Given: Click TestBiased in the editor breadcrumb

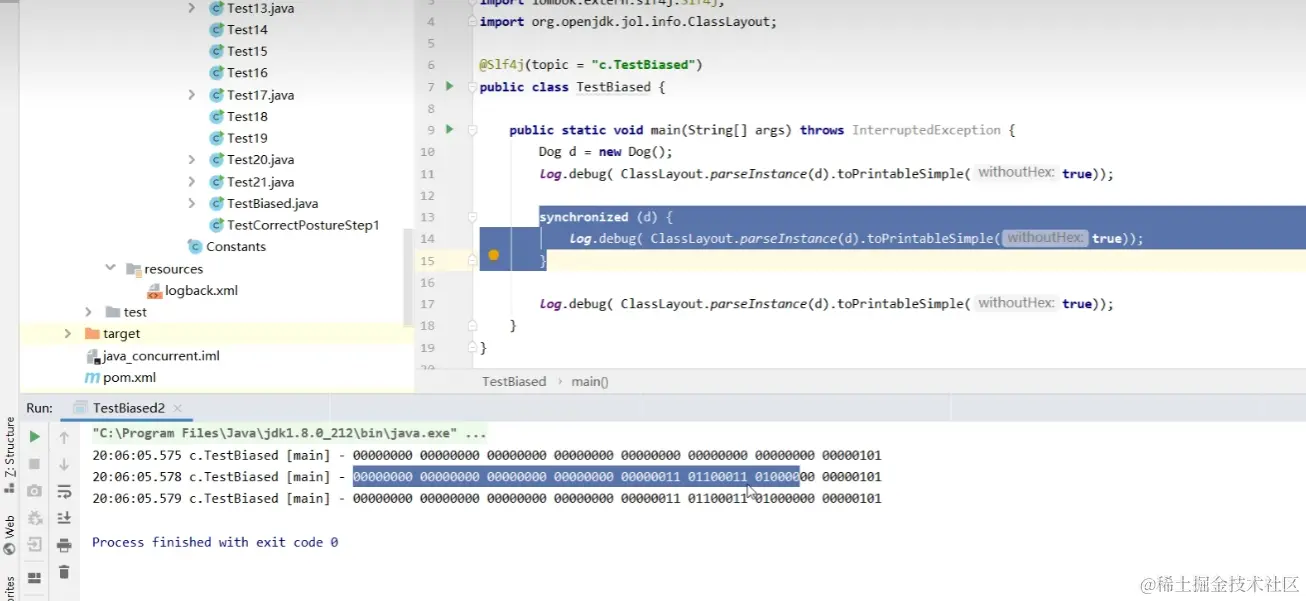Looking at the screenshot, I should pos(514,381).
